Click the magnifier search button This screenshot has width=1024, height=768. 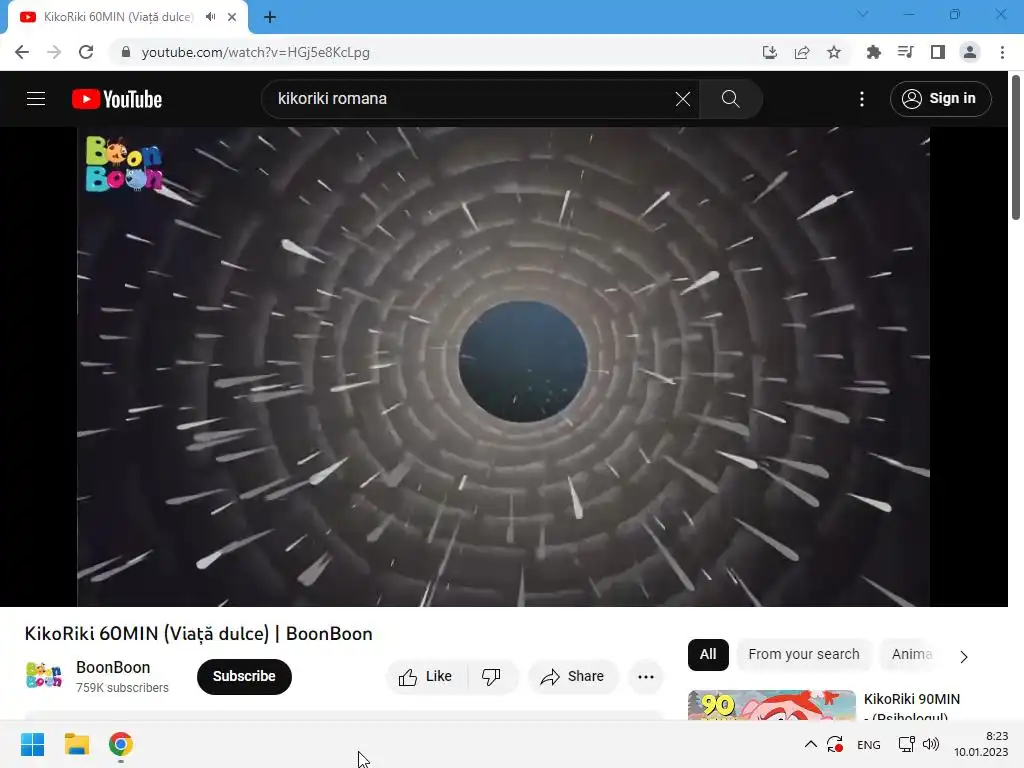pos(731,99)
